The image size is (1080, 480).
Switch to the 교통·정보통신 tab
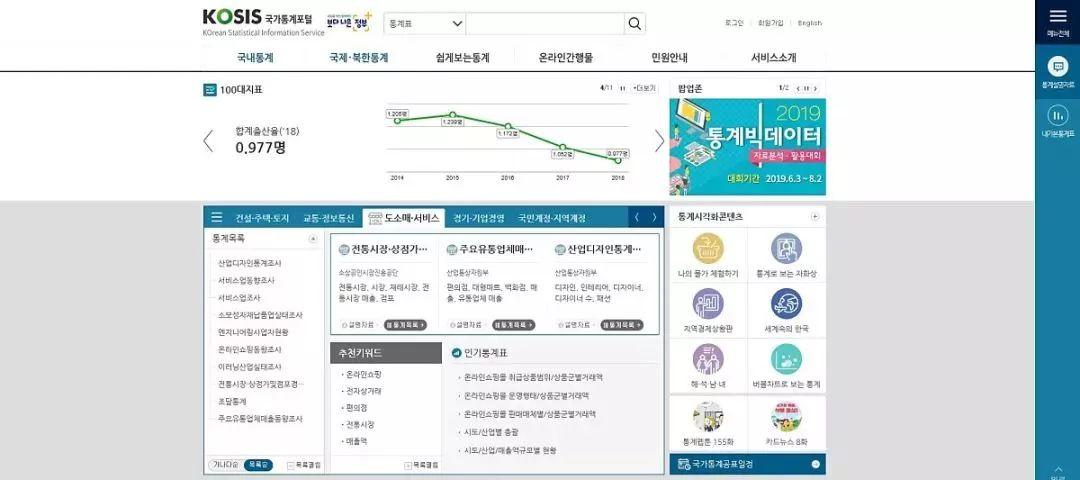coord(329,218)
